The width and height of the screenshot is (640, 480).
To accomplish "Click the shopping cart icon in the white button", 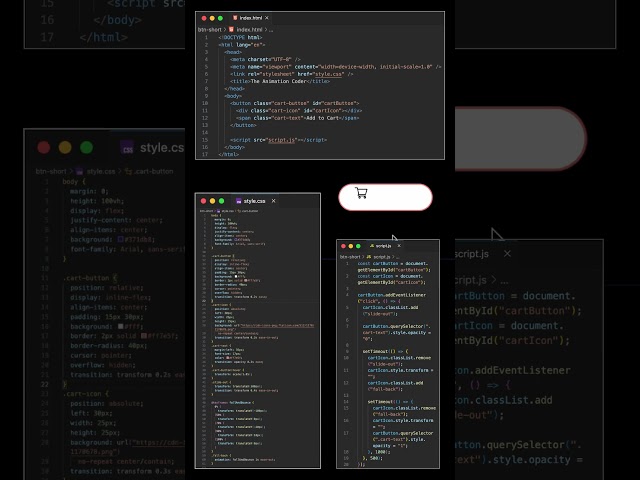I will click(361, 193).
